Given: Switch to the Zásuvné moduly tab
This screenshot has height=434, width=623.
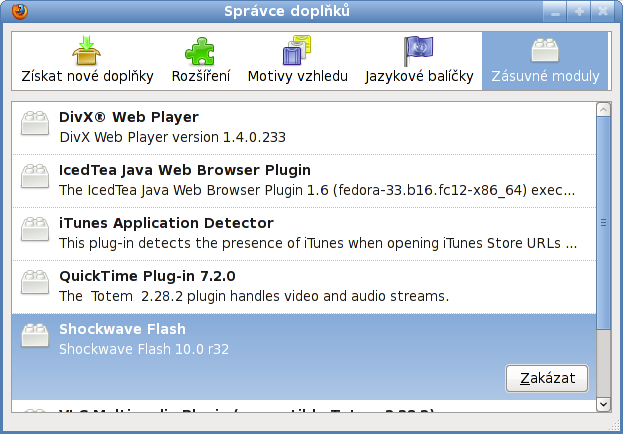Looking at the screenshot, I should pyautogui.click(x=544, y=62).
